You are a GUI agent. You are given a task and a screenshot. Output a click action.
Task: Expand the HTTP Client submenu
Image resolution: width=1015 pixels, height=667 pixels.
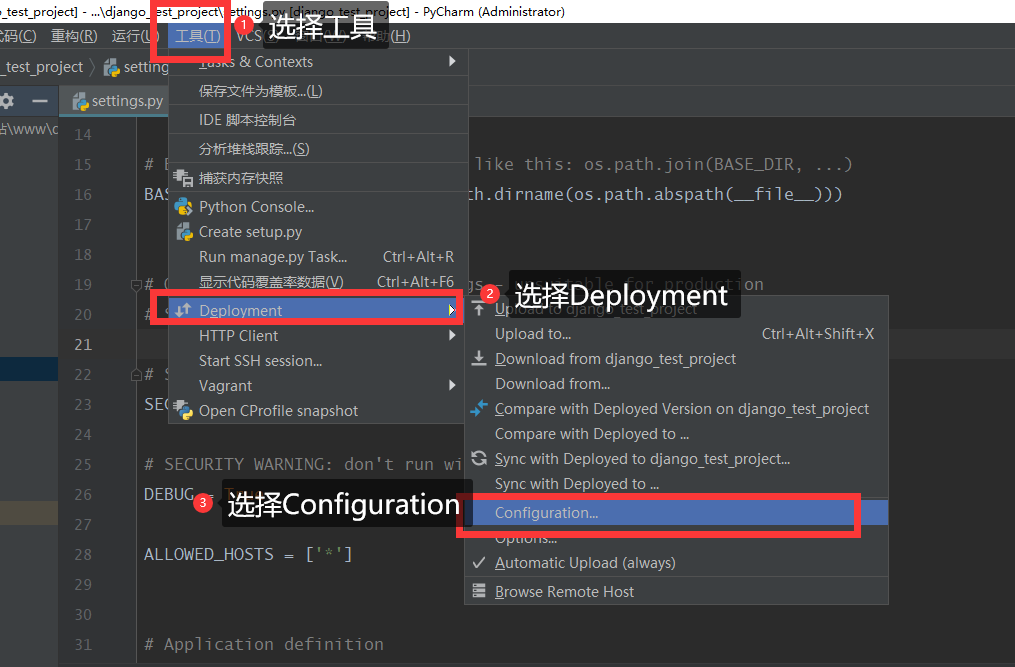452,336
